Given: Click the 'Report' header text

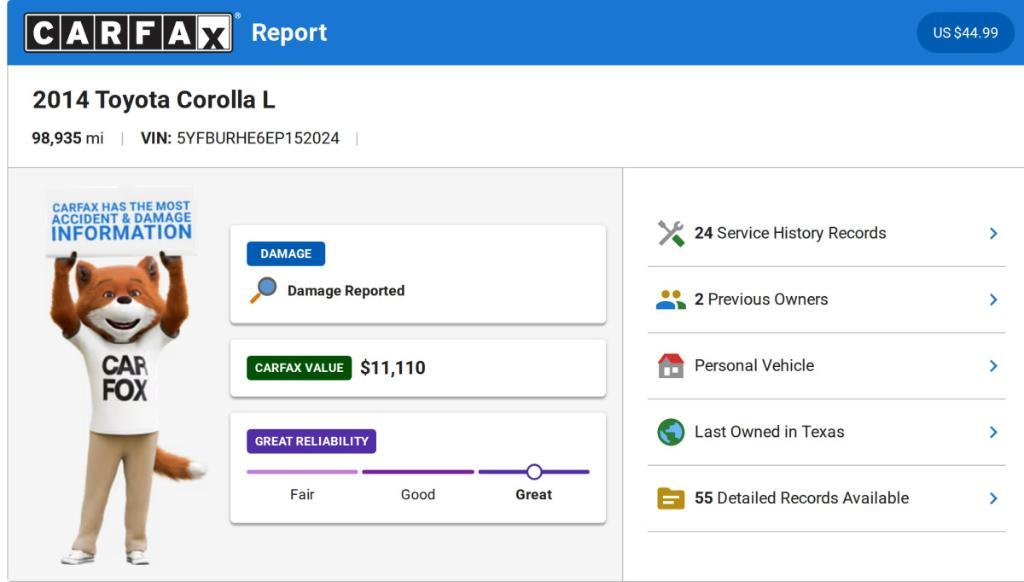Looking at the screenshot, I should (289, 33).
